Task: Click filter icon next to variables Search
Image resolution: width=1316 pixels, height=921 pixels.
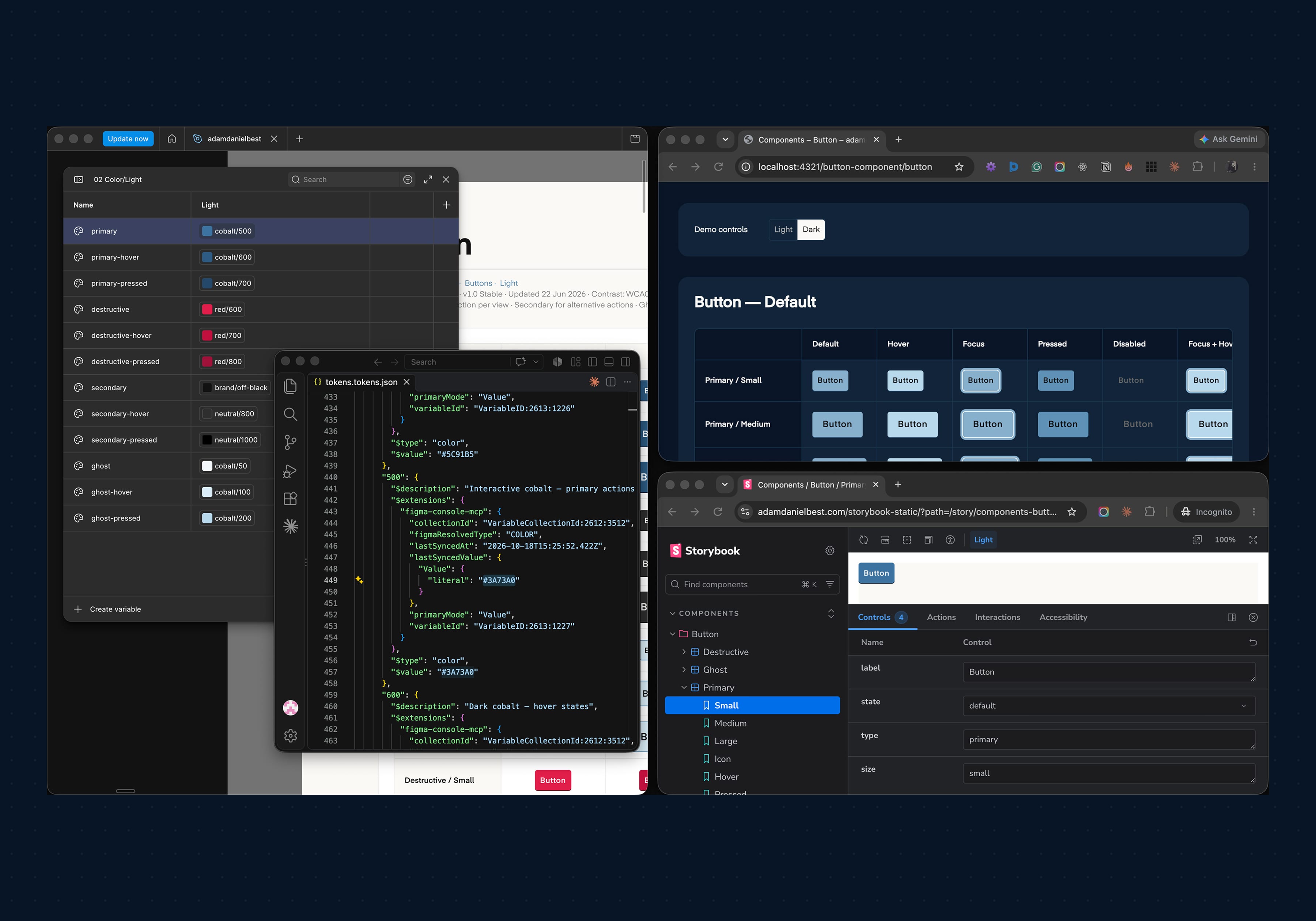Action: (x=408, y=179)
